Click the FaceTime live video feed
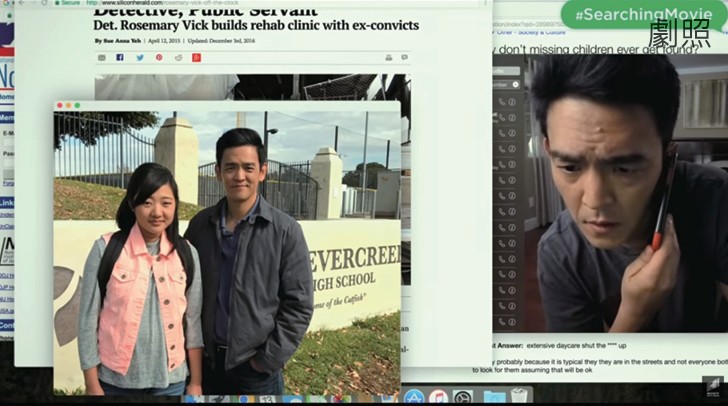 (x=627, y=193)
